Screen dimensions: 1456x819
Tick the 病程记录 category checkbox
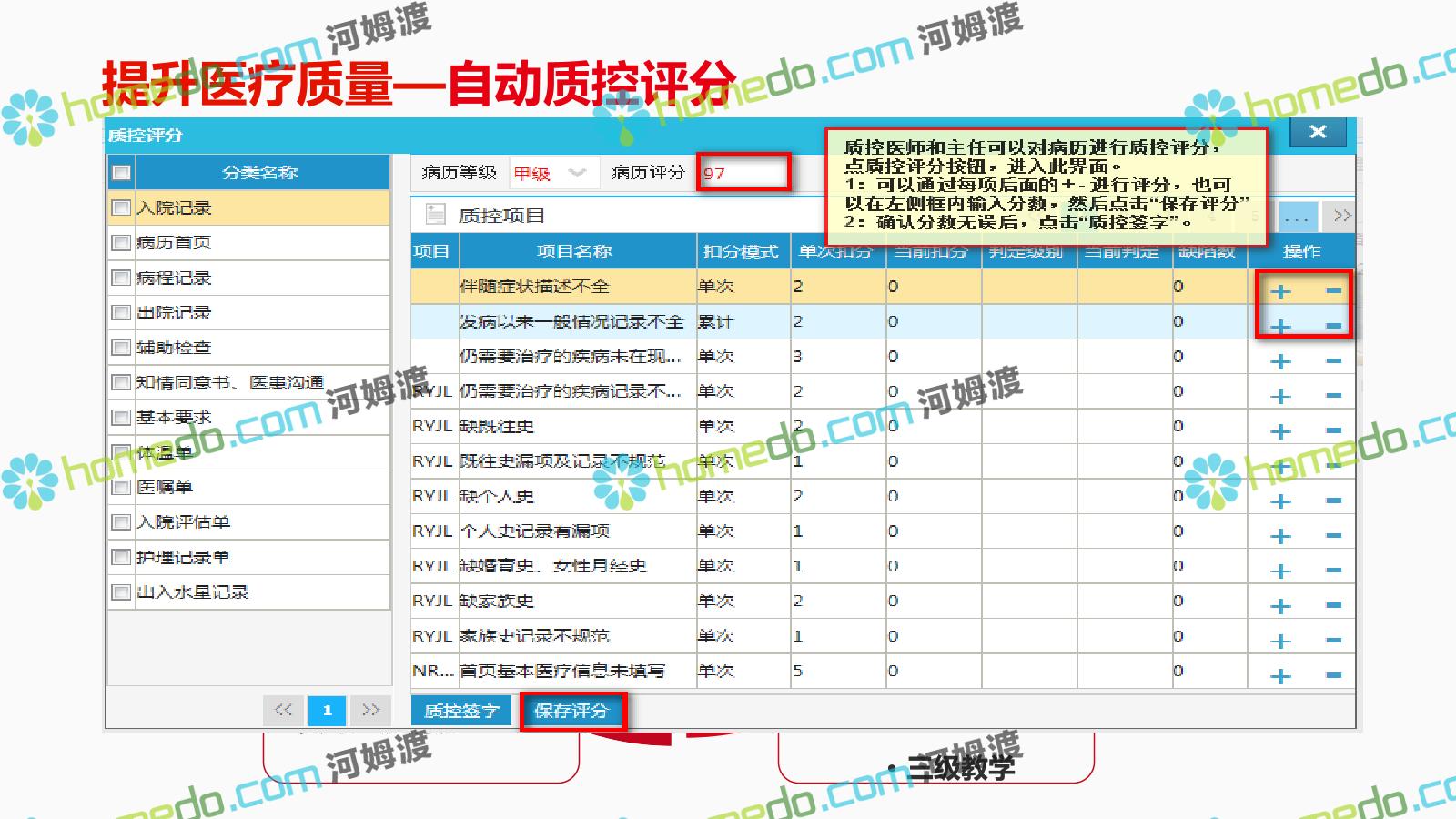pos(120,278)
